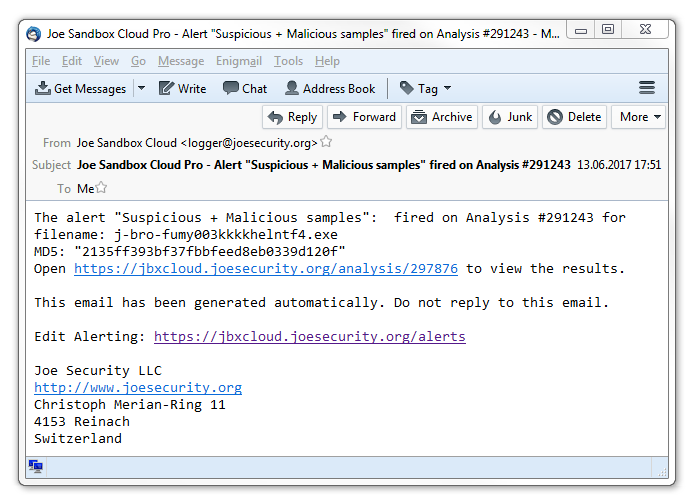Minimize the message window
This screenshot has height=501, width=692.
pos(581,30)
